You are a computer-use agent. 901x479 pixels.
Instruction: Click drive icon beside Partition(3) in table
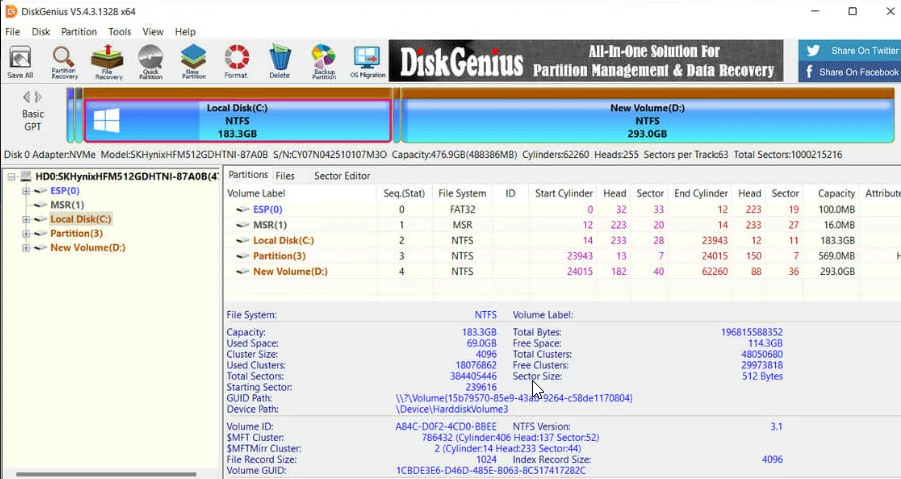click(x=243, y=256)
